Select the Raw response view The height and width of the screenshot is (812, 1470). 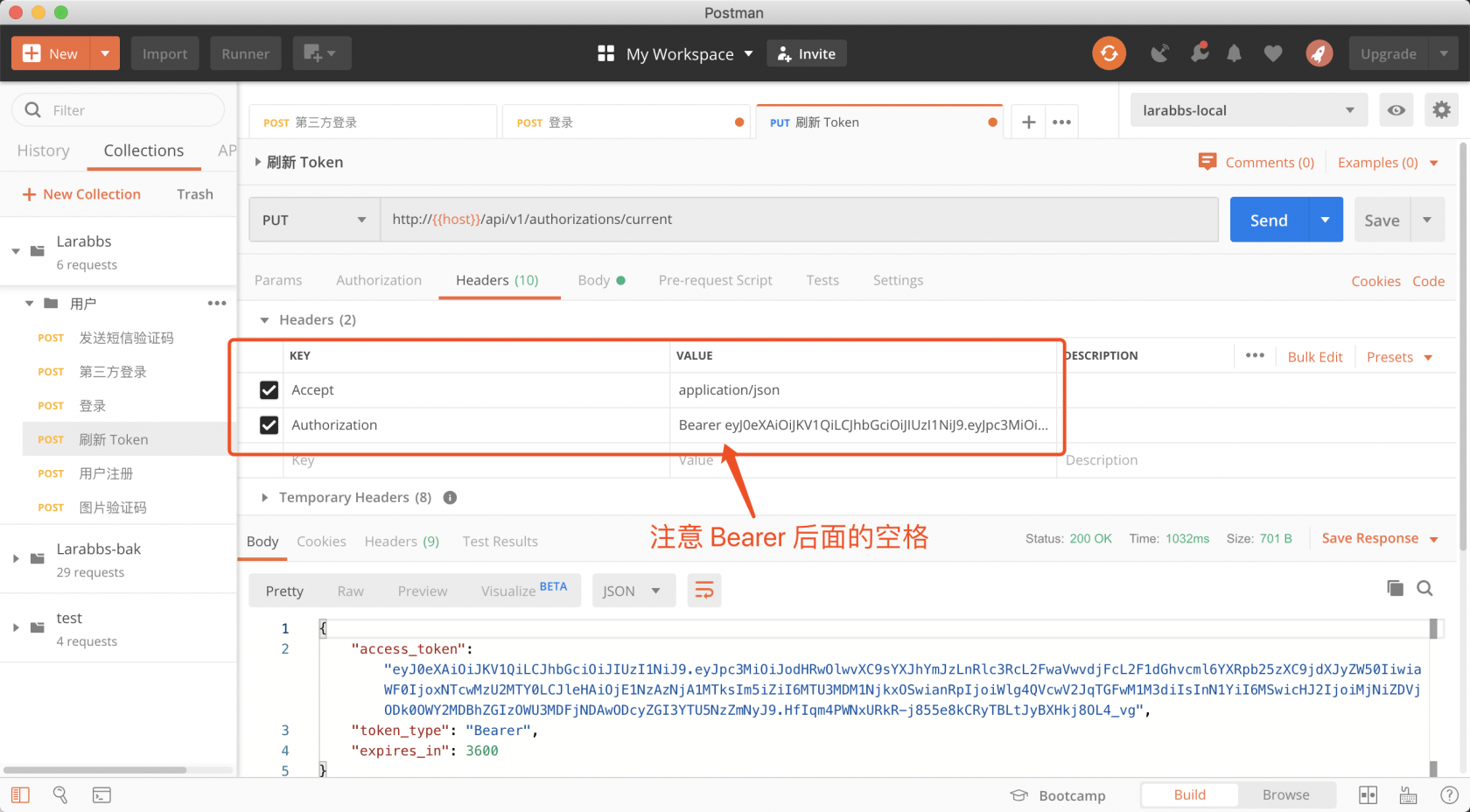point(350,591)
